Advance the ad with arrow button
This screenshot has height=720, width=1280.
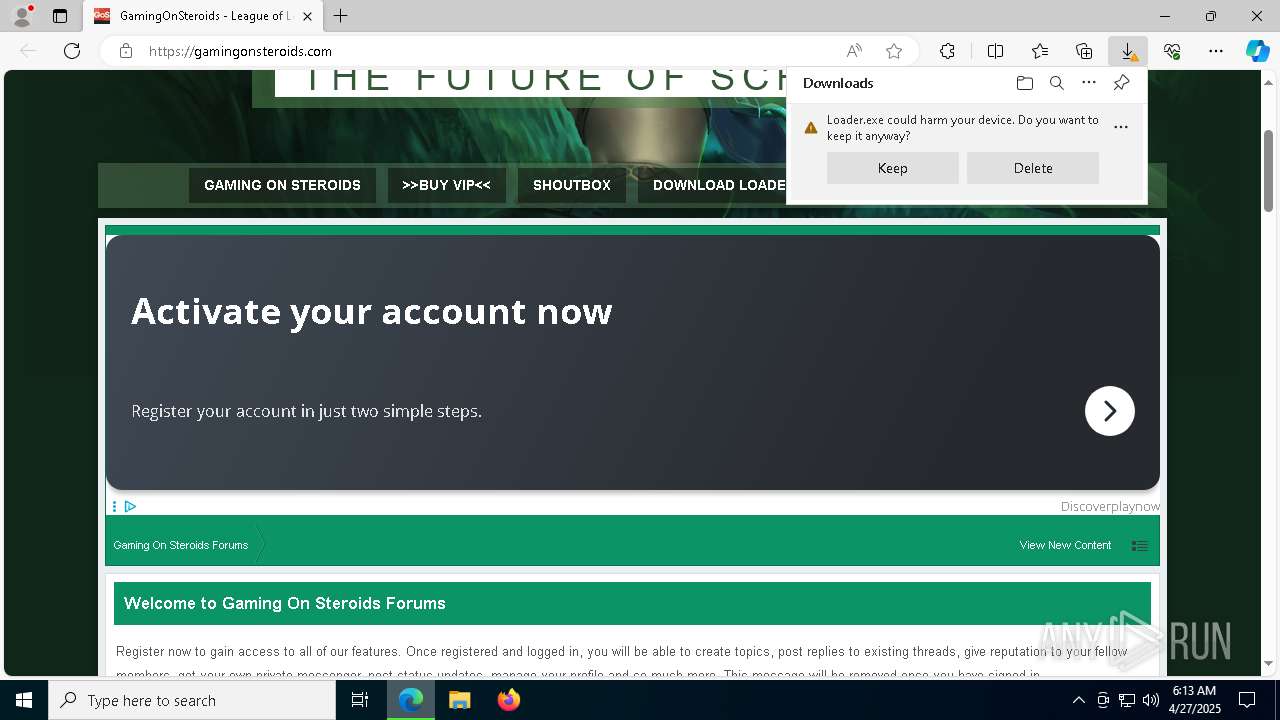click(1110, 411)
